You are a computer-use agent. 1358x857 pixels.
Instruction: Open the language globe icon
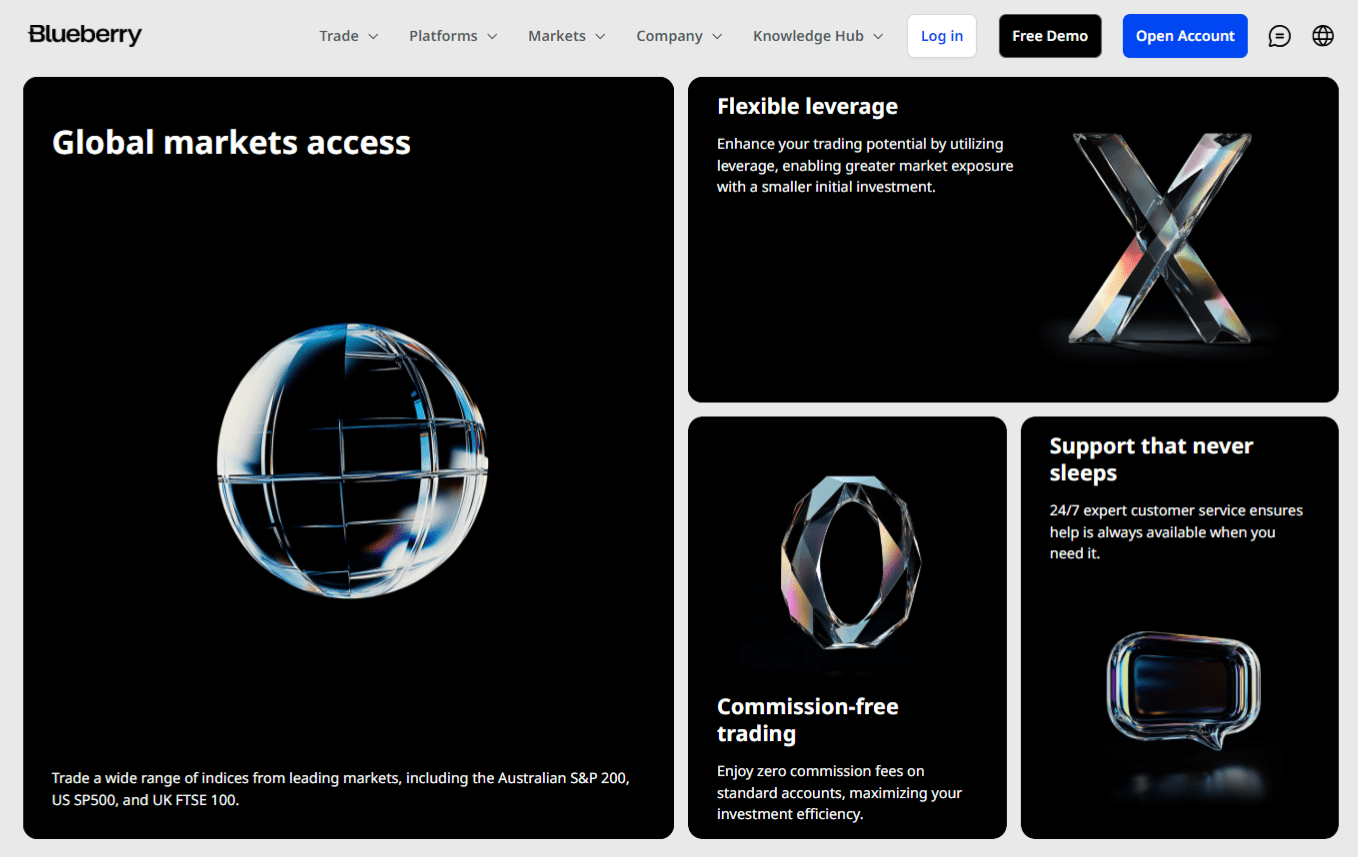point(1323,36)
